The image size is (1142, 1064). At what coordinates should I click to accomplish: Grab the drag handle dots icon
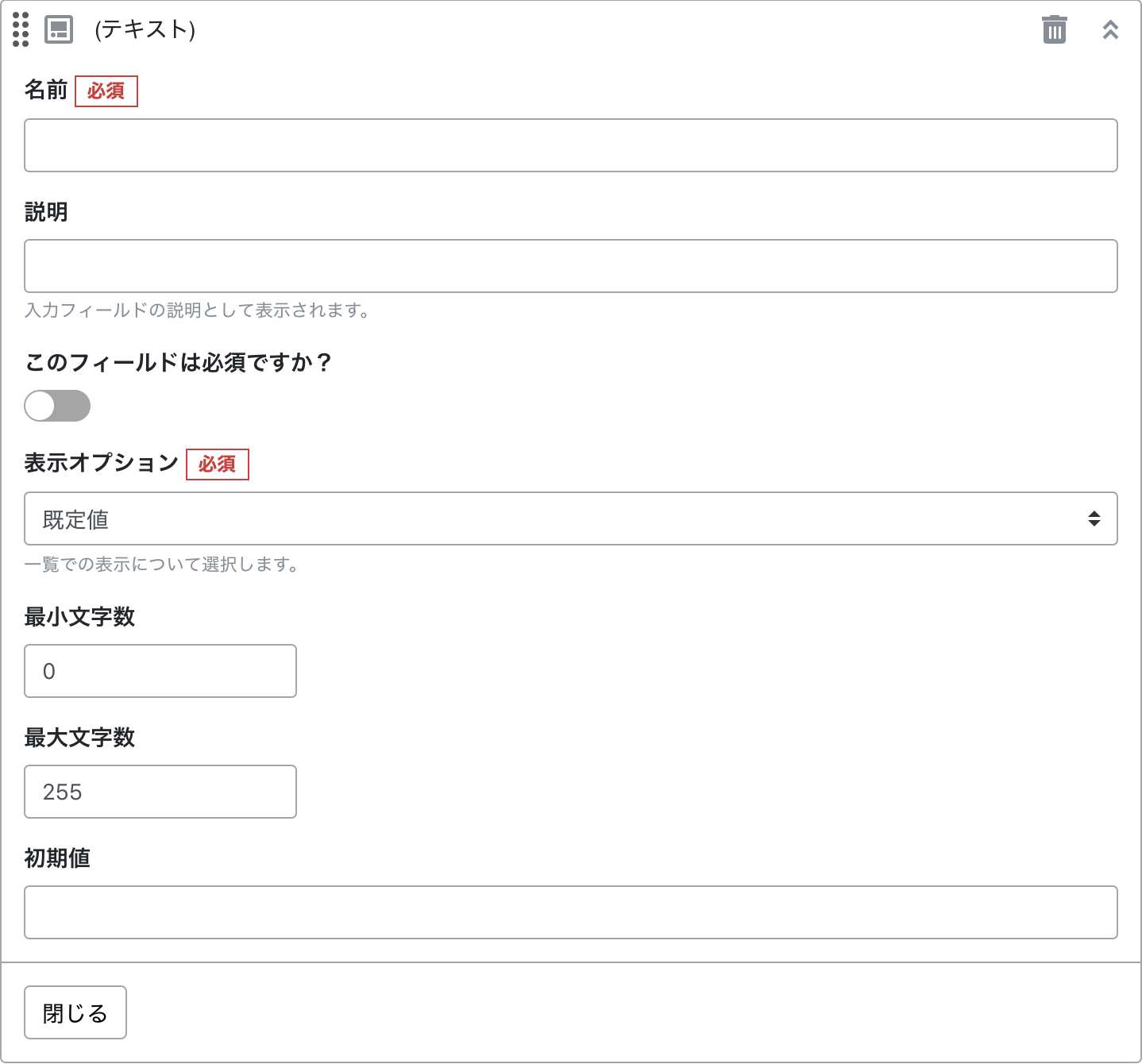(21, 29)
